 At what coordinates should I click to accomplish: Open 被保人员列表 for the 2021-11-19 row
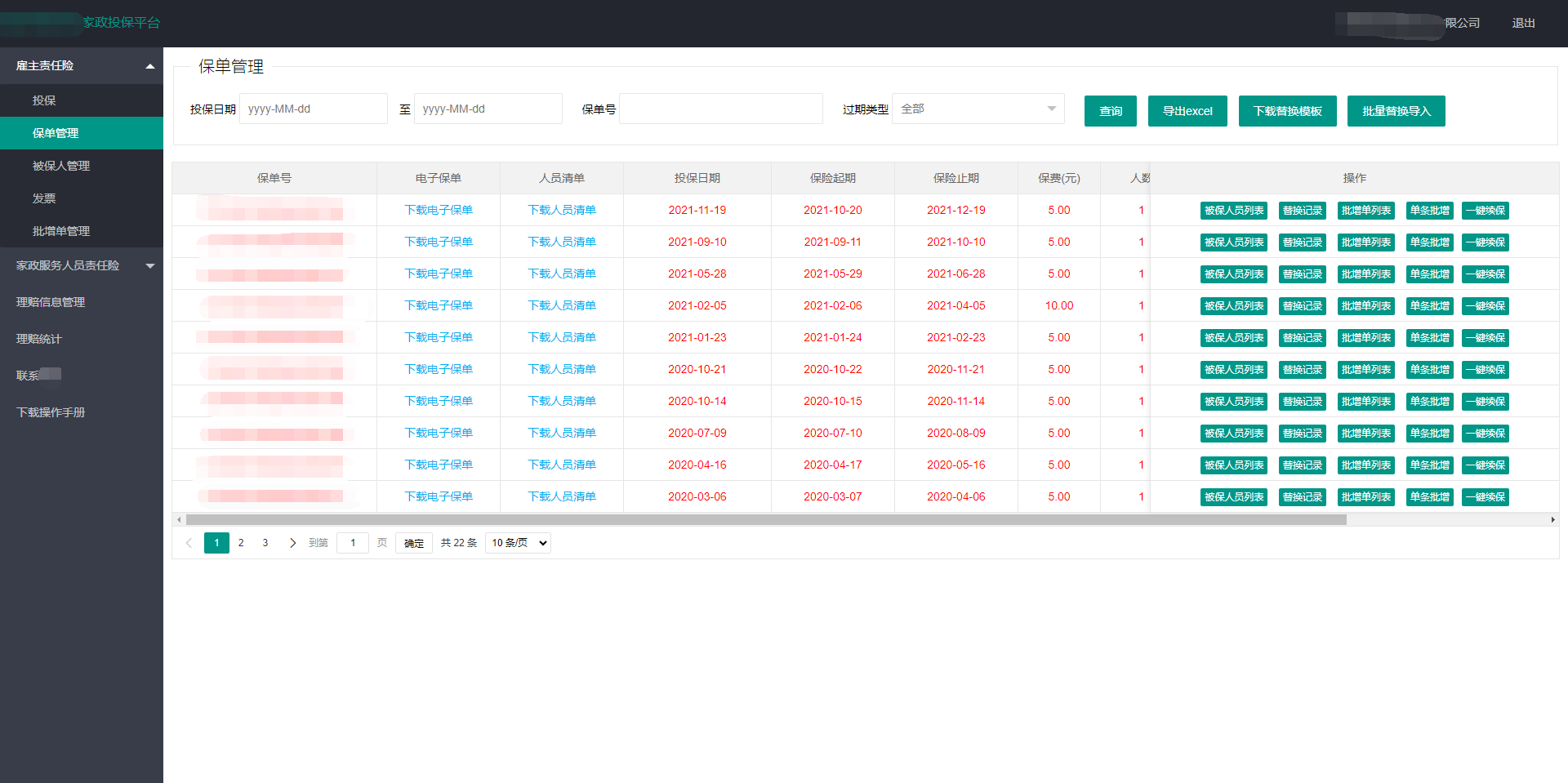(x=1234, y=211)
